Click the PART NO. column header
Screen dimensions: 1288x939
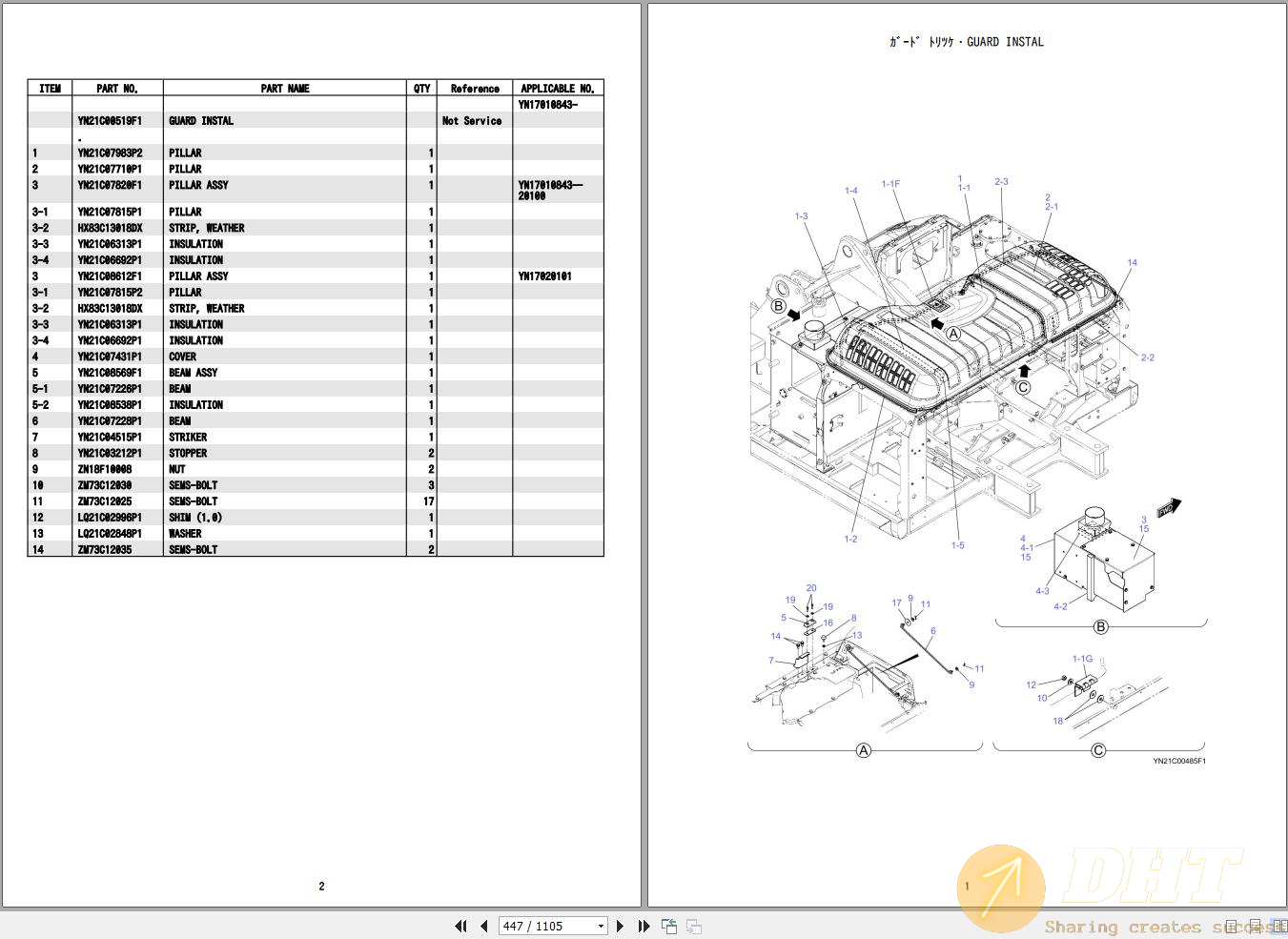click(x=117, y=89)
